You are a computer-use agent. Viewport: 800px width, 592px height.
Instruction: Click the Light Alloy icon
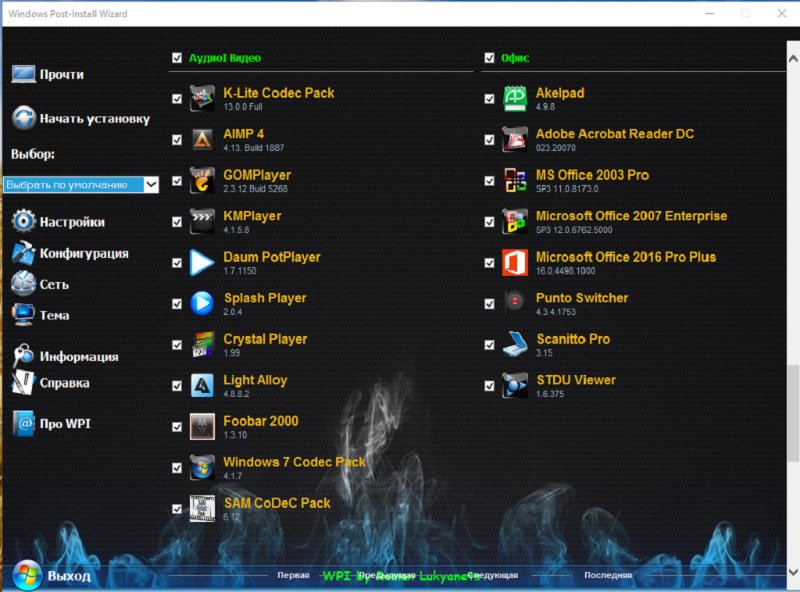coord(202,385)
